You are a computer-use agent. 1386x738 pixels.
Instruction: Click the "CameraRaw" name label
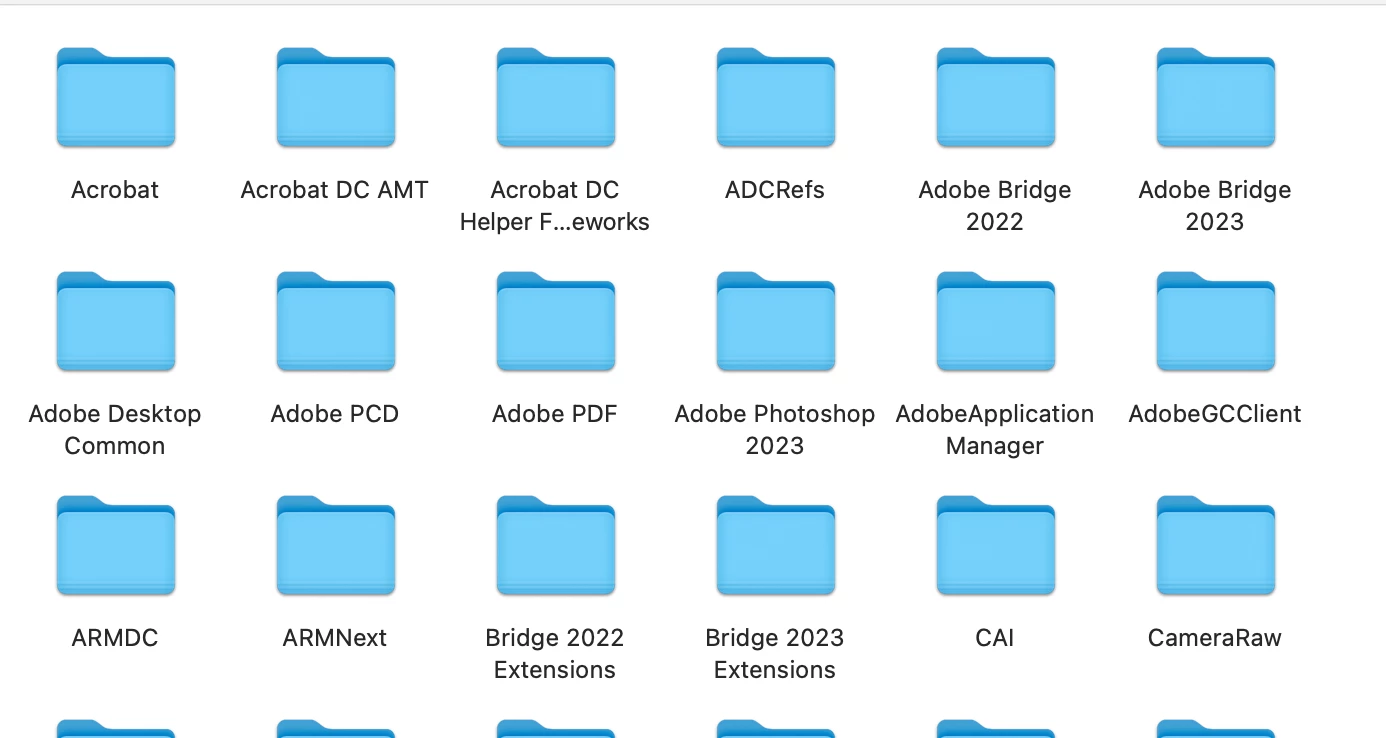1215,638
